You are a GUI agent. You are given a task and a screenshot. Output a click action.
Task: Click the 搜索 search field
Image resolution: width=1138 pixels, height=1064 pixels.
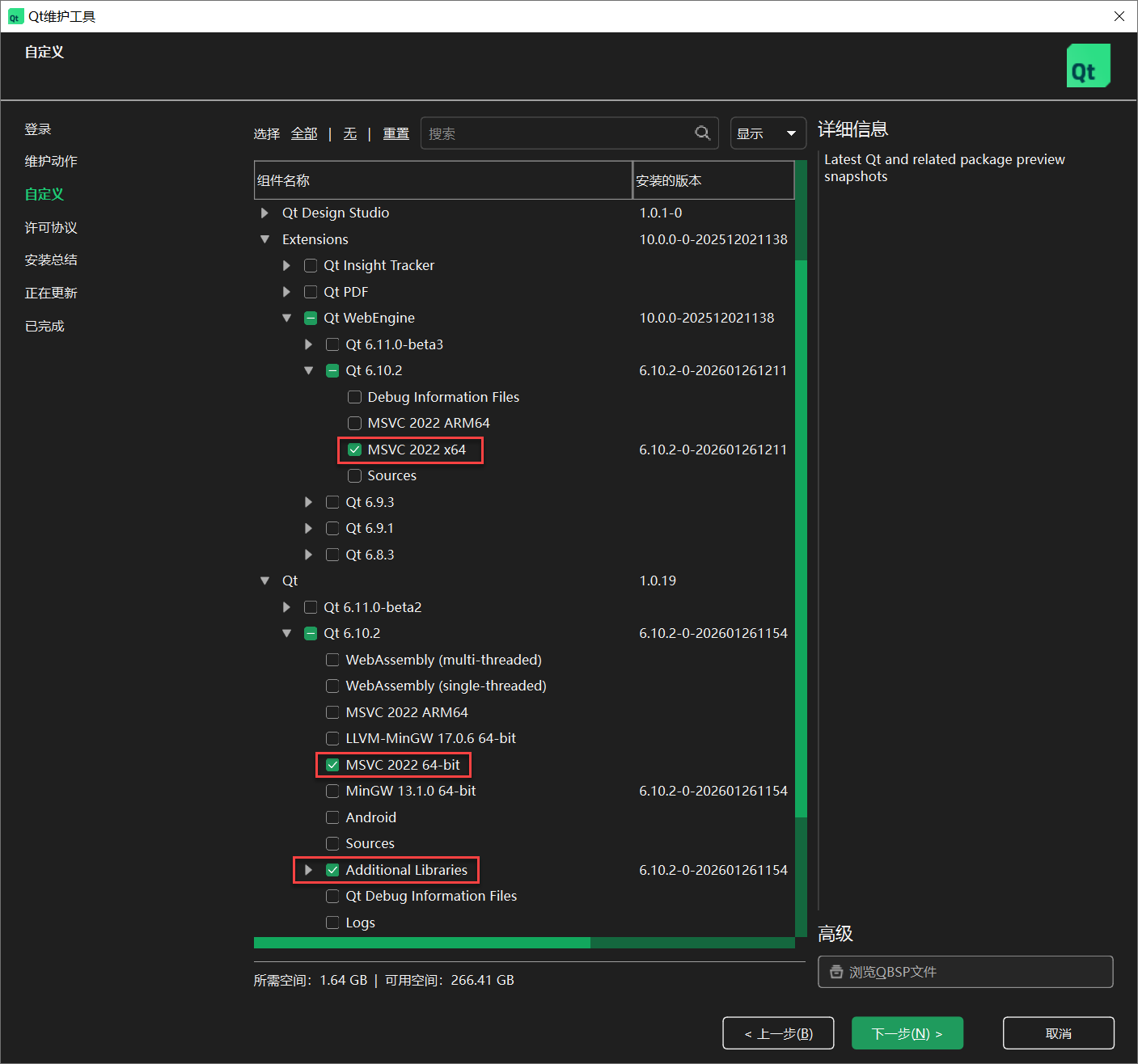[569, 133]
